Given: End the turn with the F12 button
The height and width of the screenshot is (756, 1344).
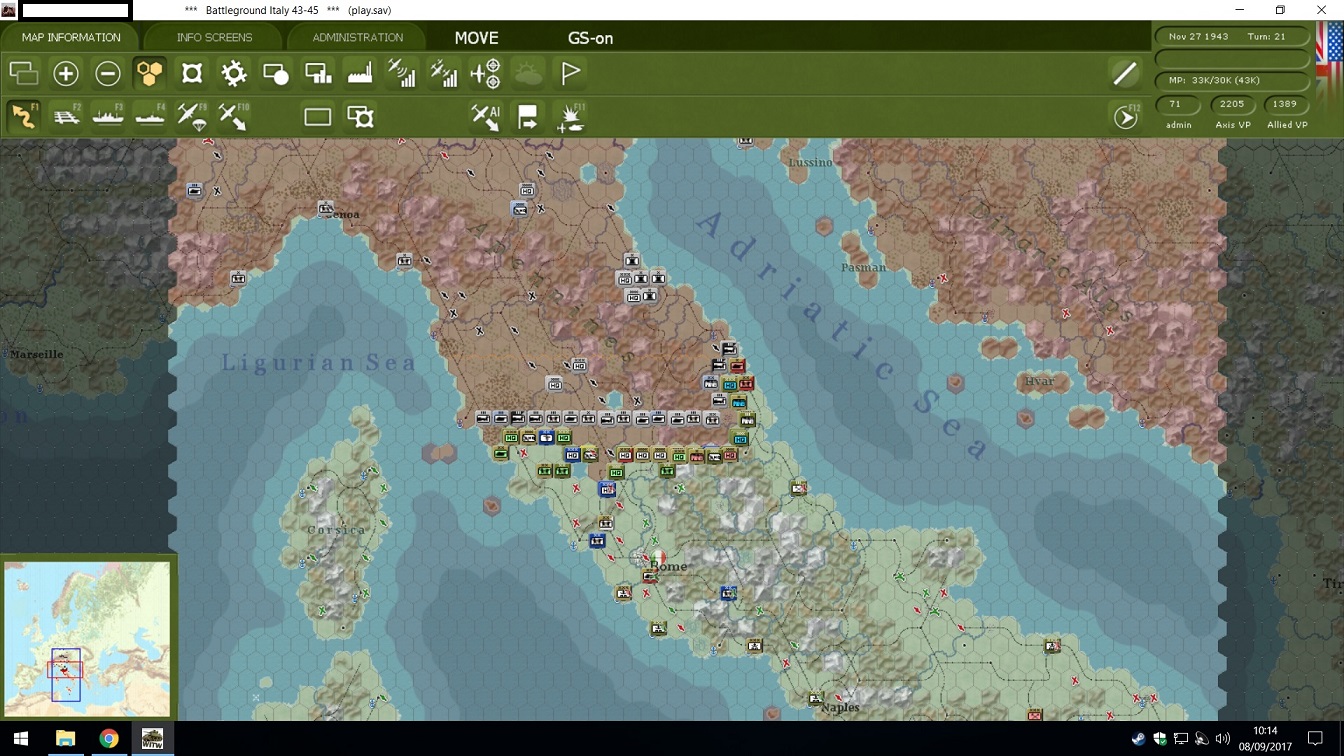Looking at the screenshot, I should [1126, 117].
